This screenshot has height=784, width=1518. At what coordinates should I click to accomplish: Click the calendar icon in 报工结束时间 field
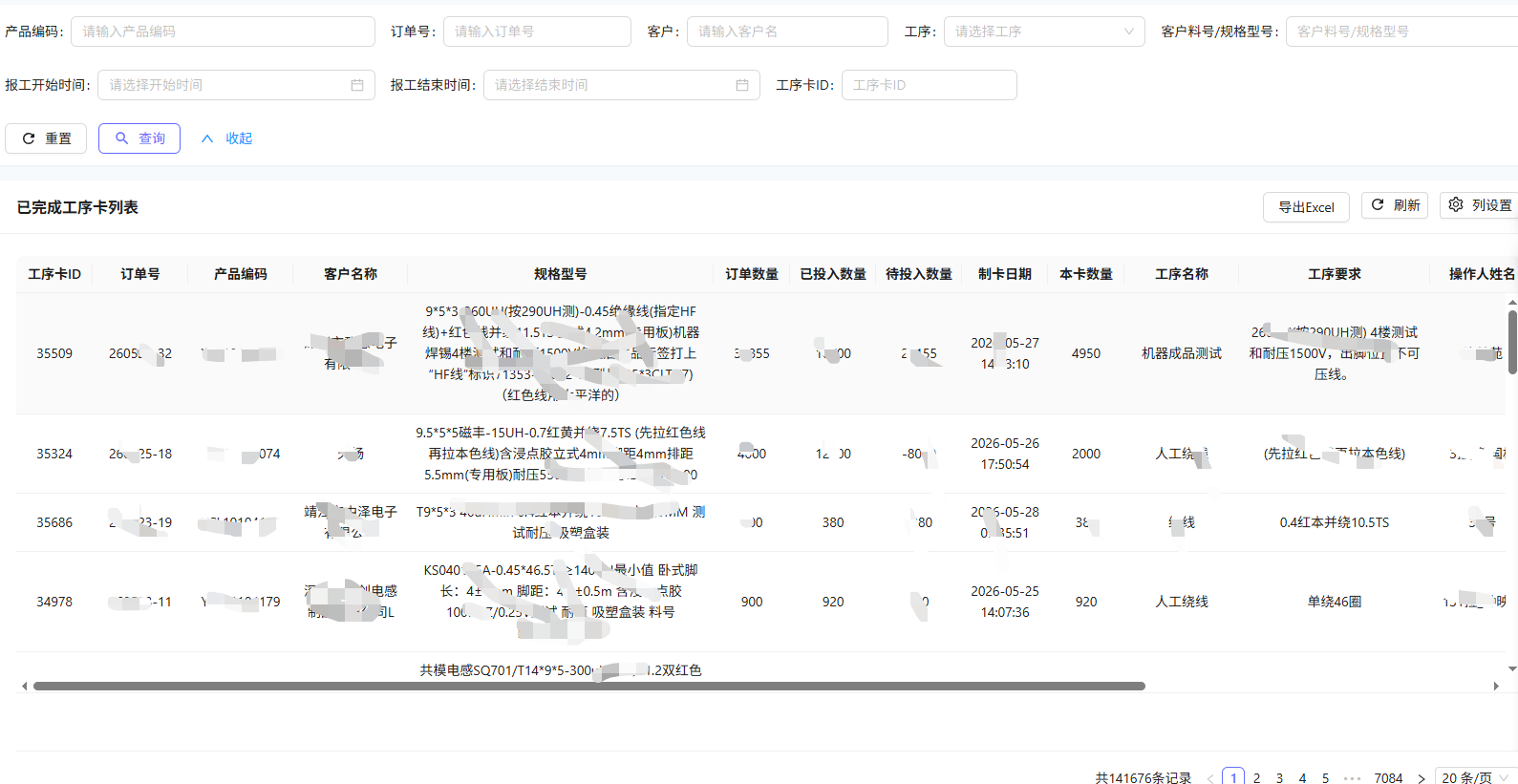[742, 85]
